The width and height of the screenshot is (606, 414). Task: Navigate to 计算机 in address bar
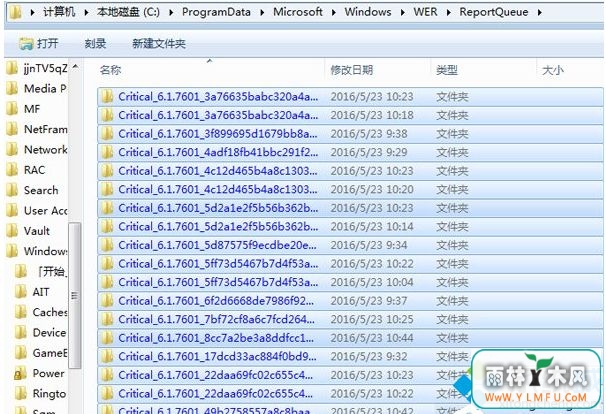(x=59, y=12)
